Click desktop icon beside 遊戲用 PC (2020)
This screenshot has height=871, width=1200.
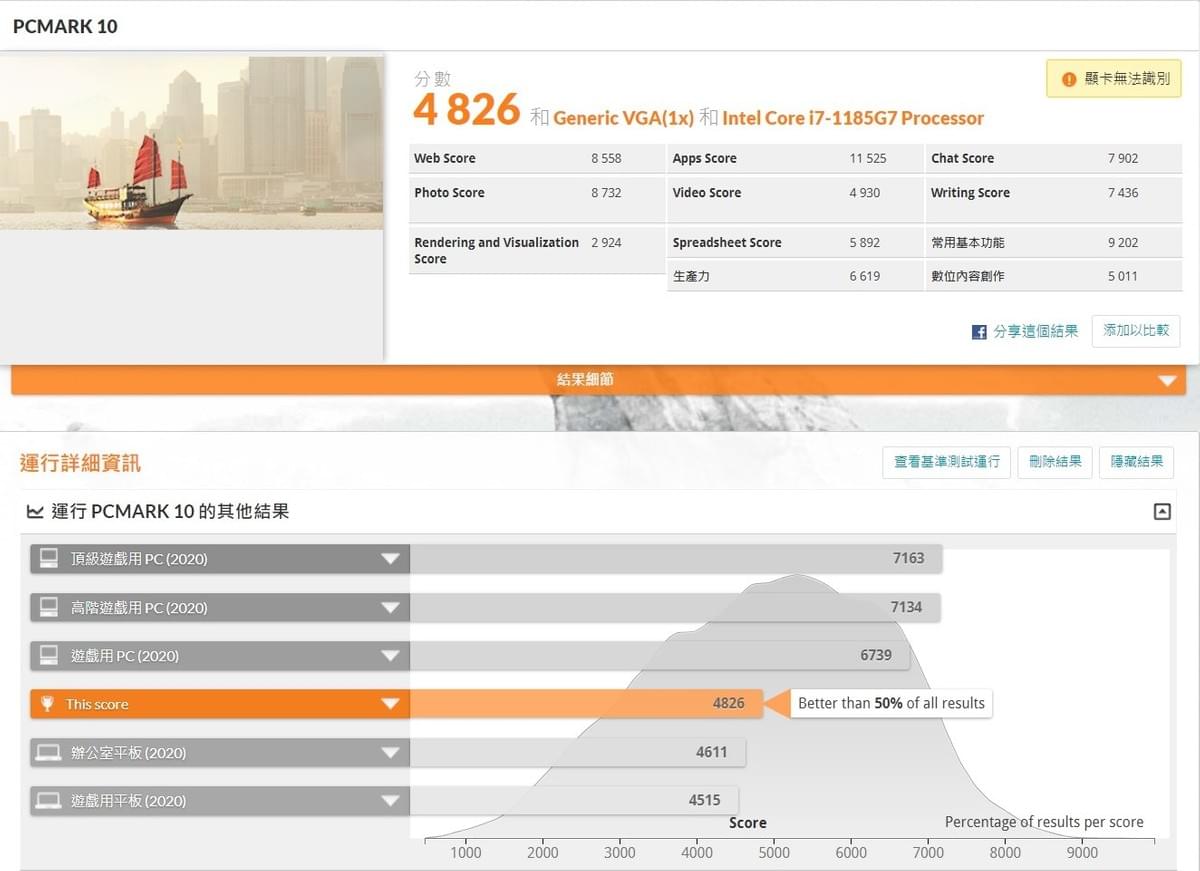[x=48, y=655]
